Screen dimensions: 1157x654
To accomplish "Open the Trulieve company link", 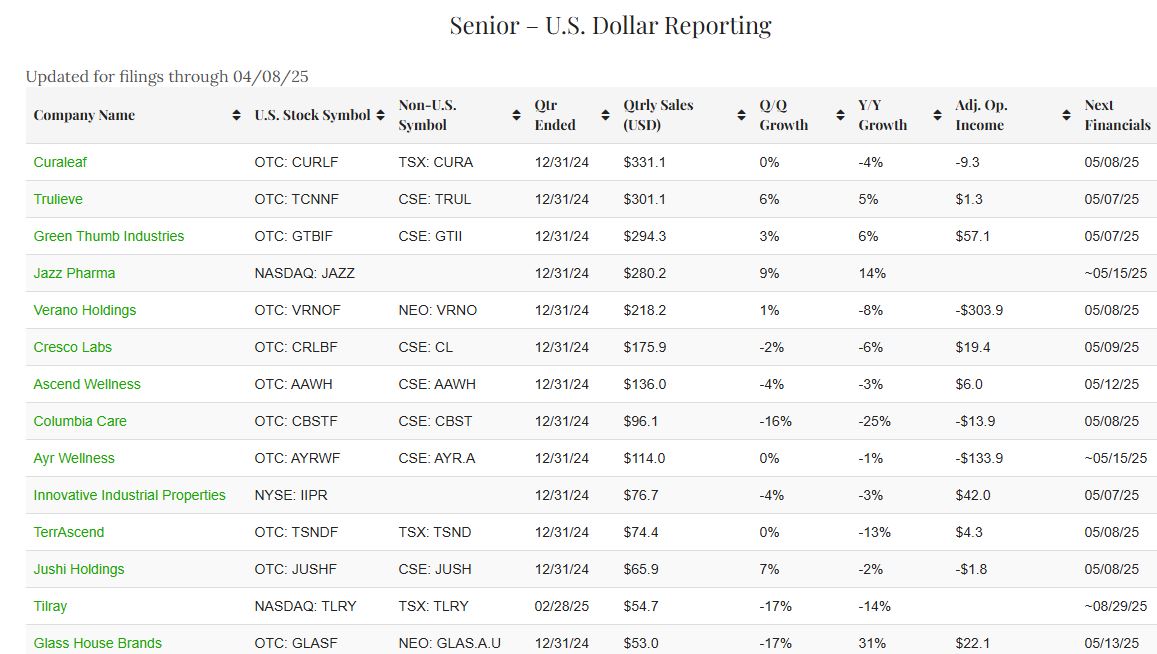I will coord(58,199).
